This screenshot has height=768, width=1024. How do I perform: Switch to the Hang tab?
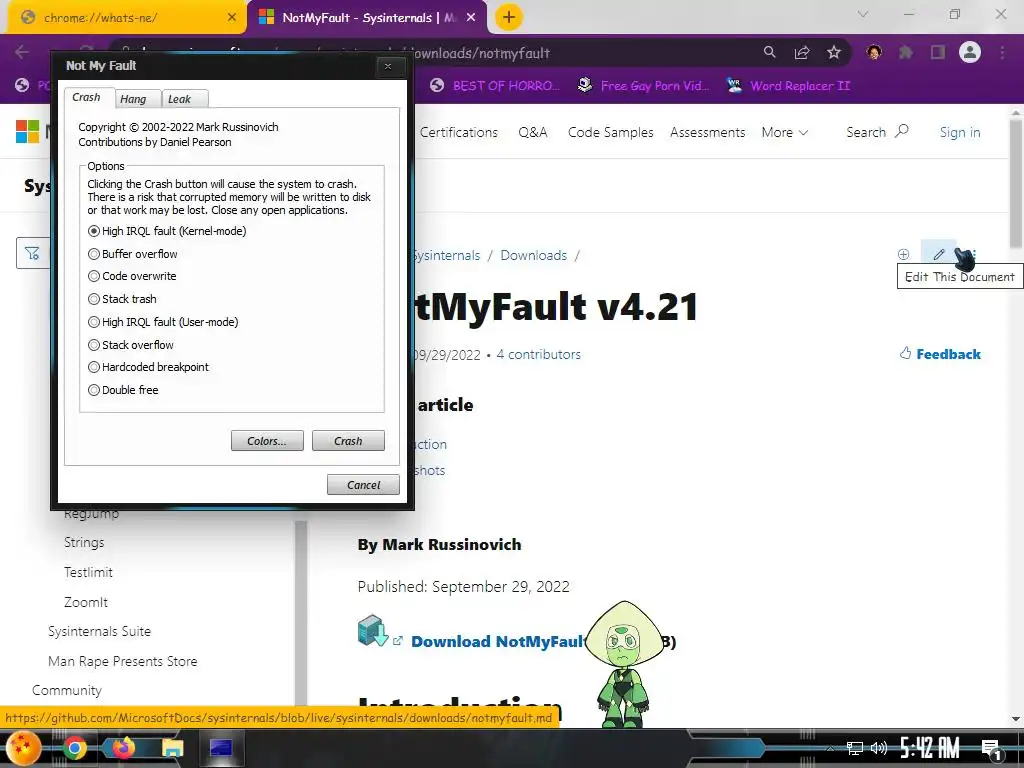pyautogui.click(x=136, y=99)
